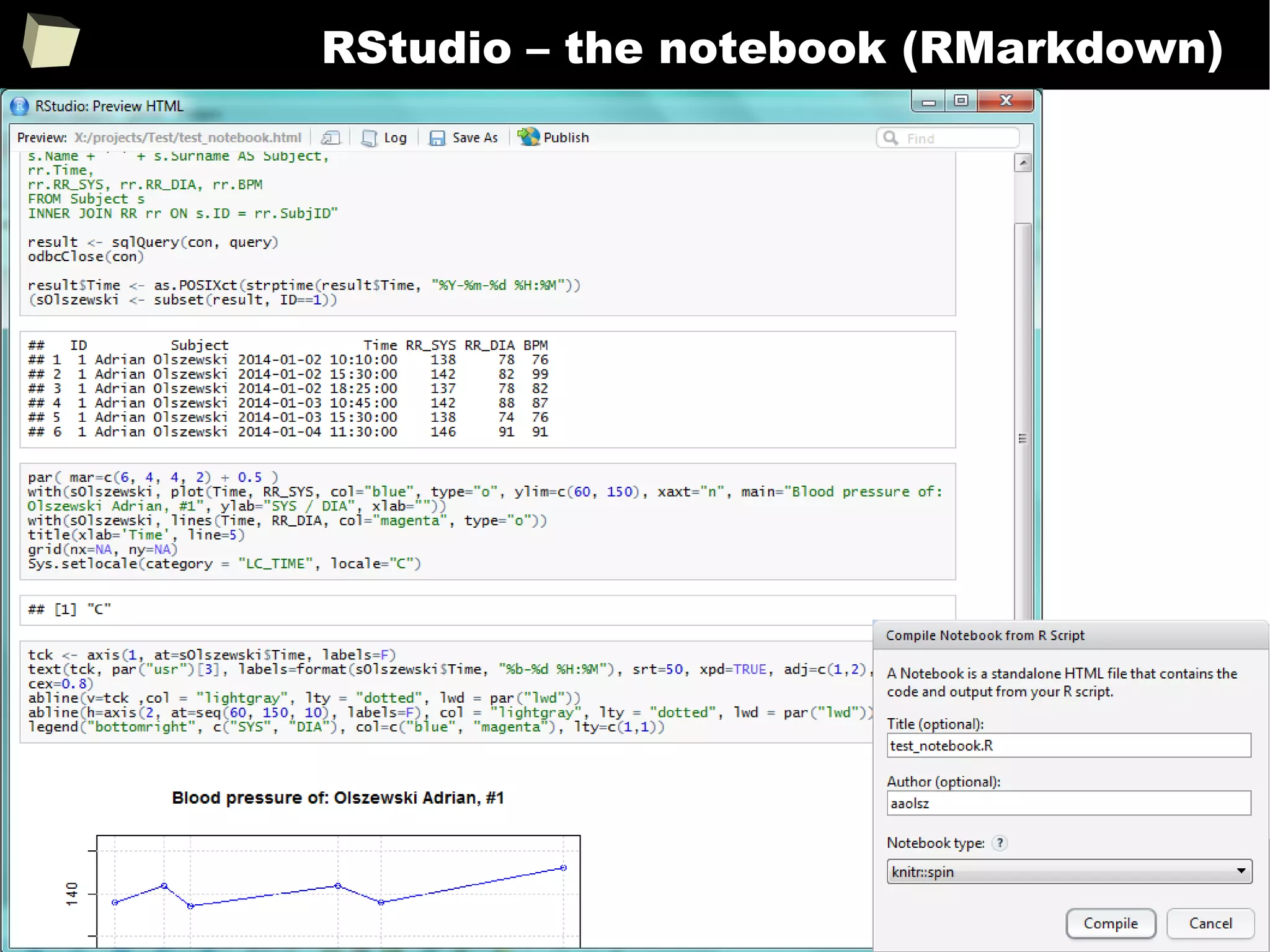Click the Author (optional) input field
Image resolution: width=1270 pixels, height=952 pixels.
click(1068, 803)
